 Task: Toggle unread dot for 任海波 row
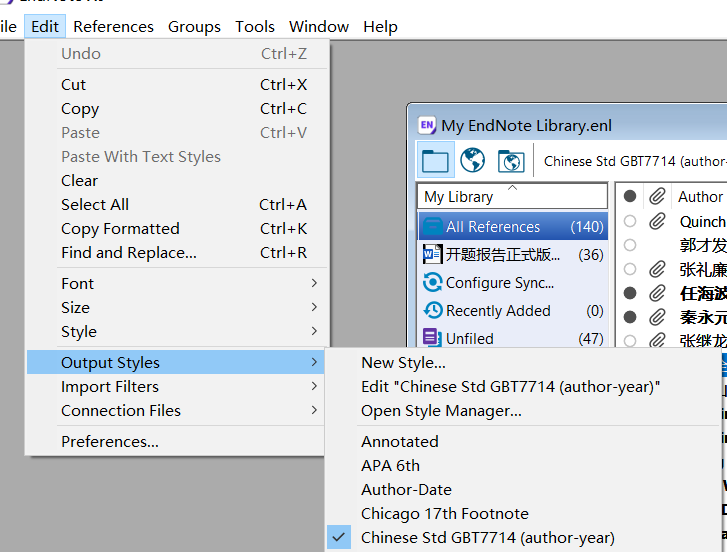click(630, 293)
